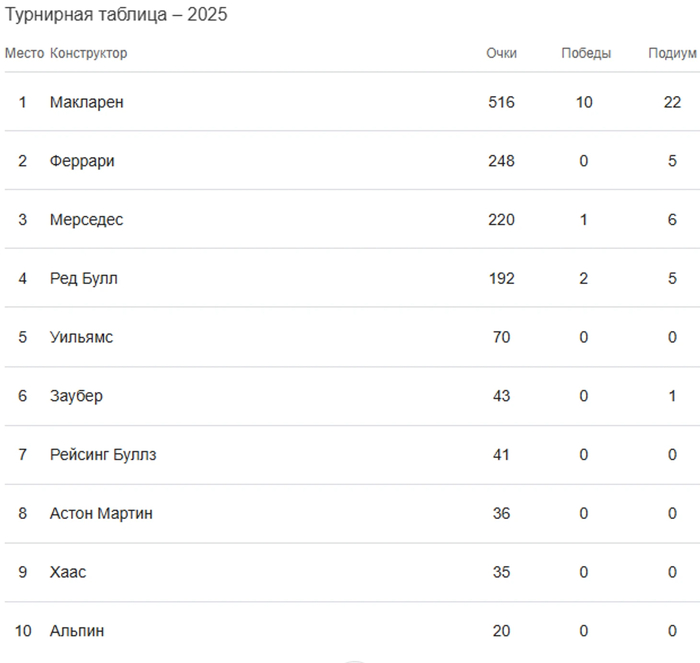This screenshot has height=663, width=700.
Task: Select the Хаас team entry
Action: point(68,573)
